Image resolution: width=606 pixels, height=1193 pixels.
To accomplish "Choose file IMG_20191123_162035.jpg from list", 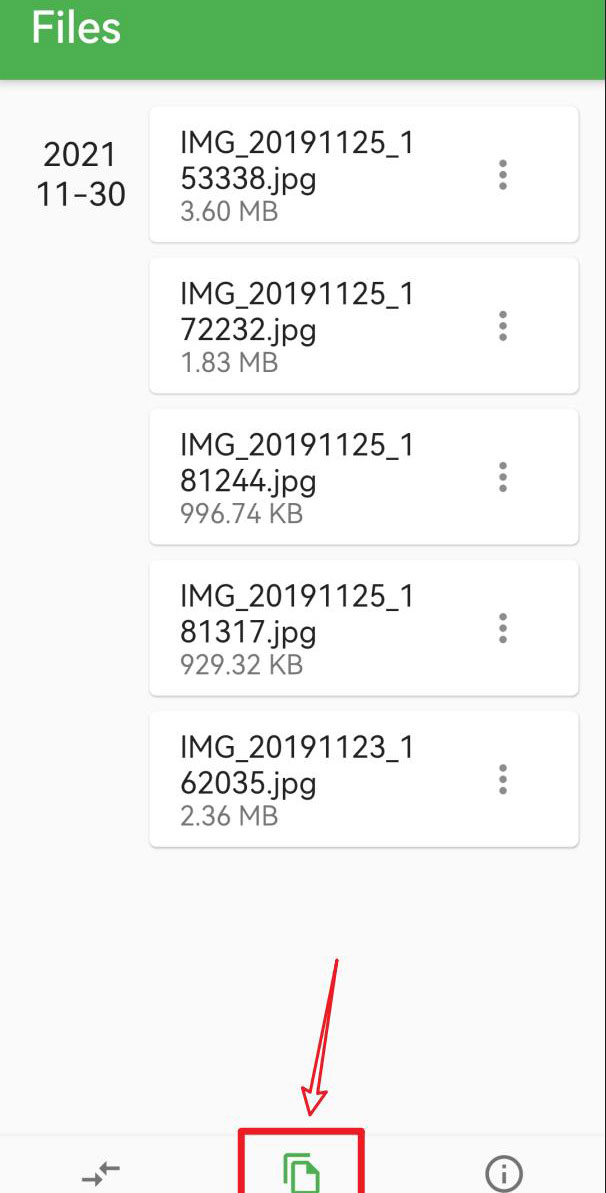I will click(297, 765).
